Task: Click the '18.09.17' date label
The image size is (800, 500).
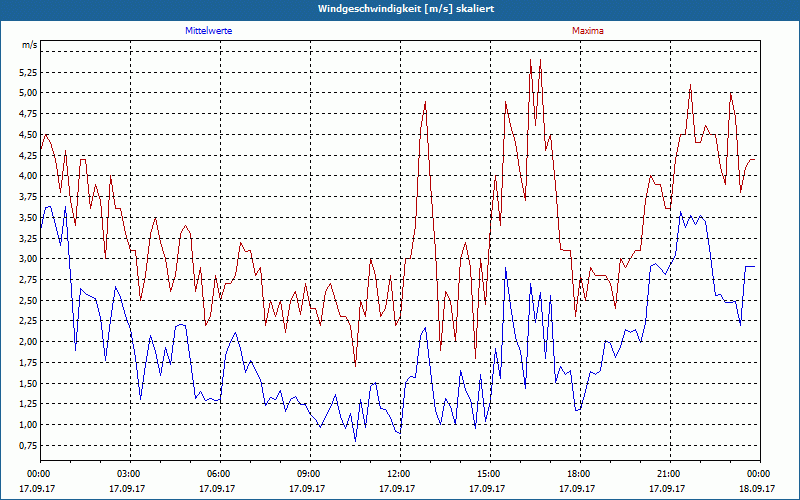Action: 757,488
